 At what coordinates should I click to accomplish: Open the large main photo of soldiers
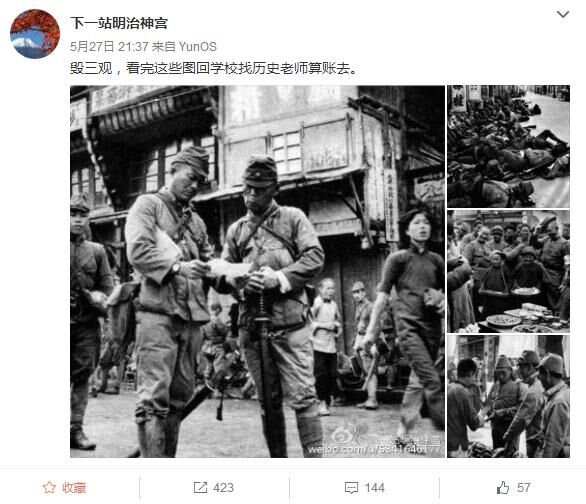click(257, 272)
